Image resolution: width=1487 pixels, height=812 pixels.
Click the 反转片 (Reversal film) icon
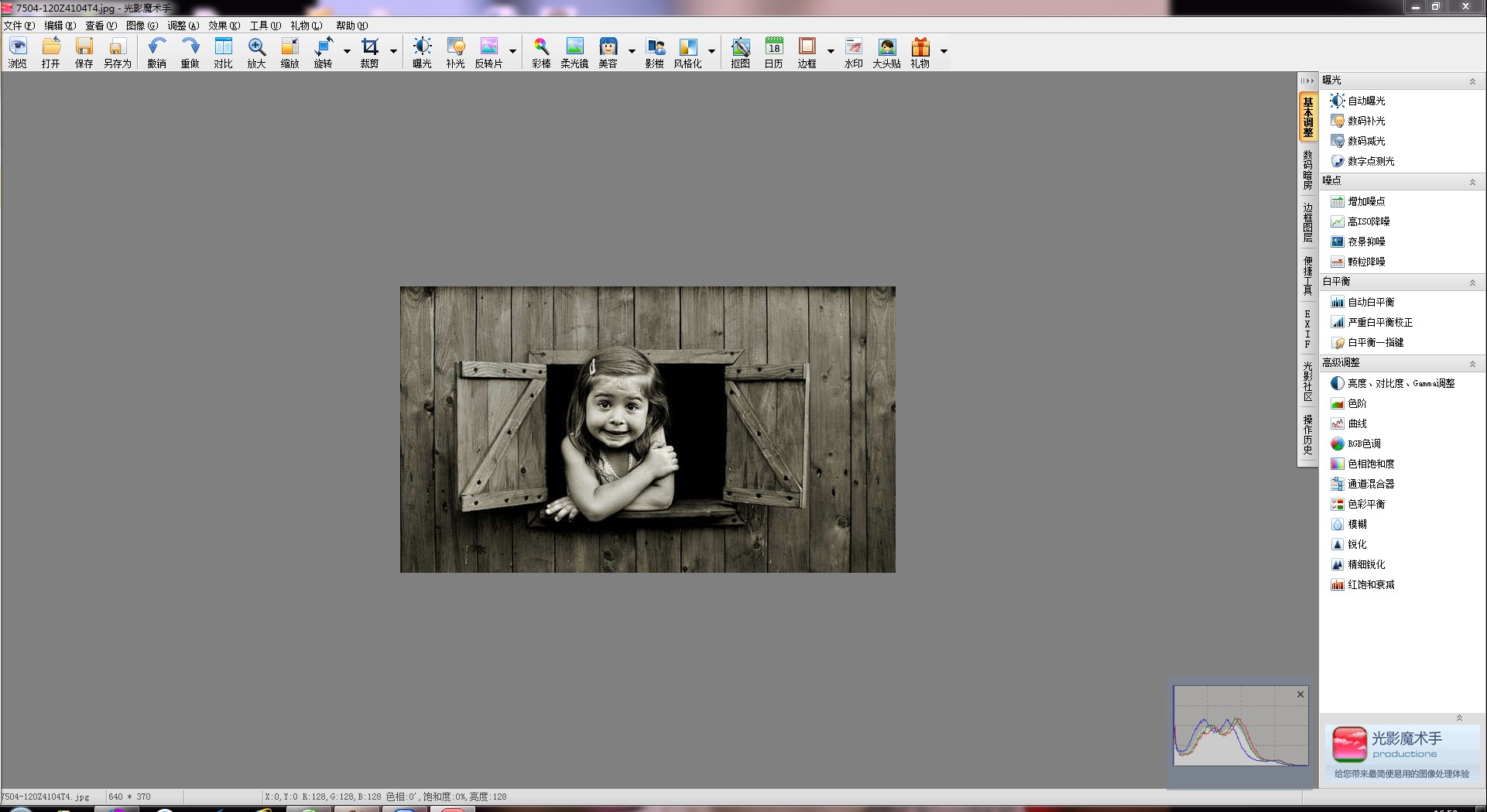[489, 53]
